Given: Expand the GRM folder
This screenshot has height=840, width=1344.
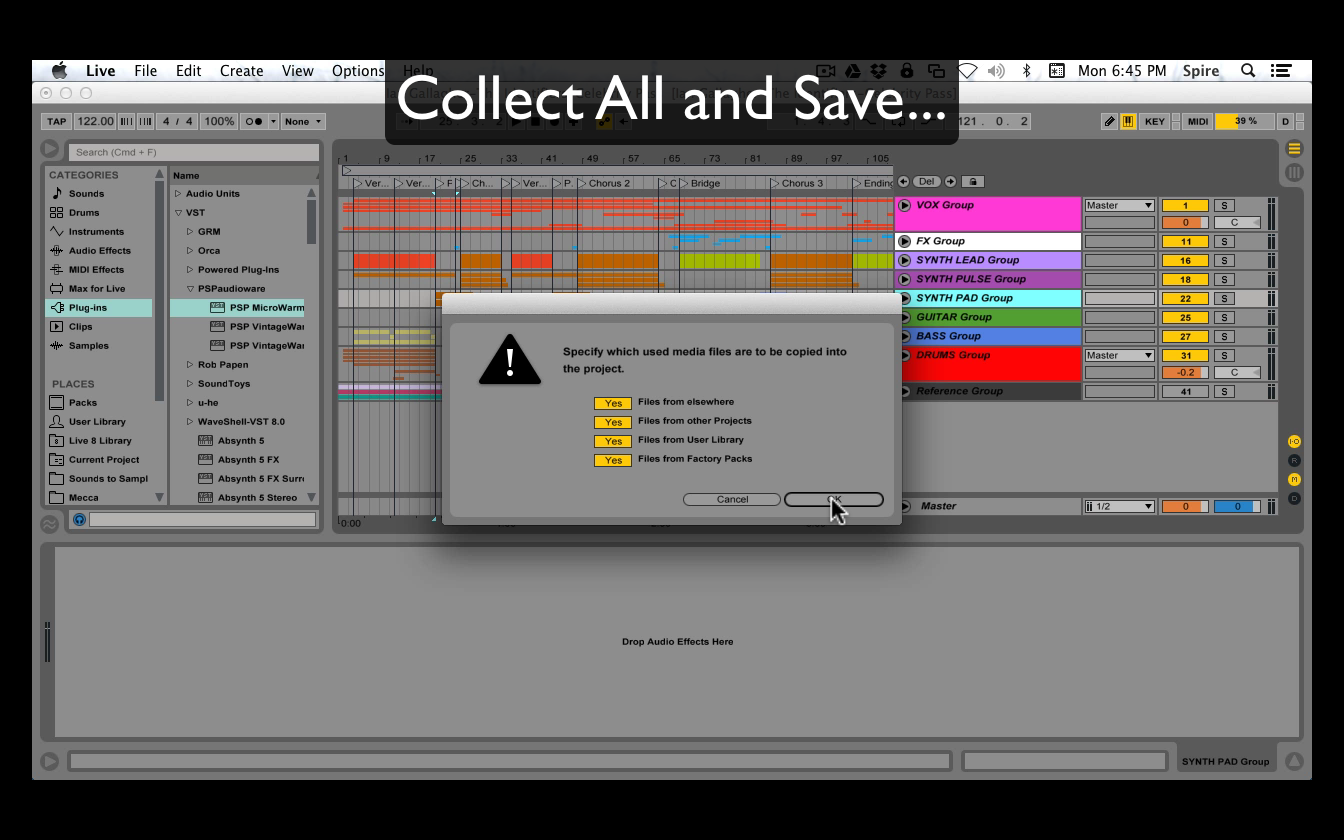Looking at the screenshot, I should pos(190,232).
